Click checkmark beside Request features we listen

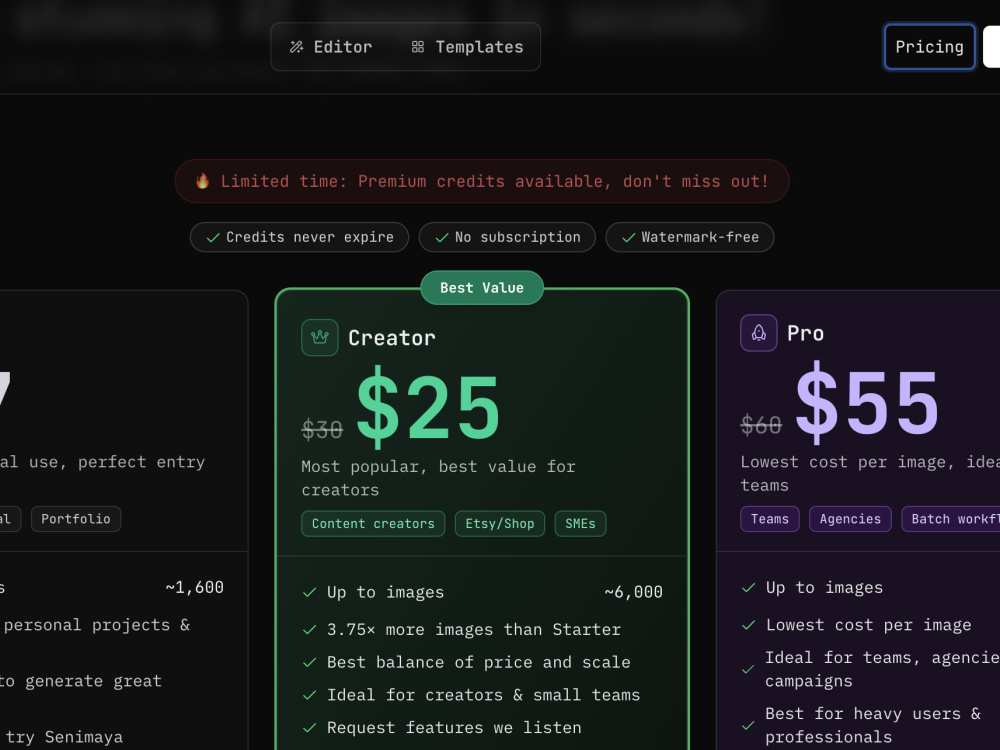tap(309, 728)
